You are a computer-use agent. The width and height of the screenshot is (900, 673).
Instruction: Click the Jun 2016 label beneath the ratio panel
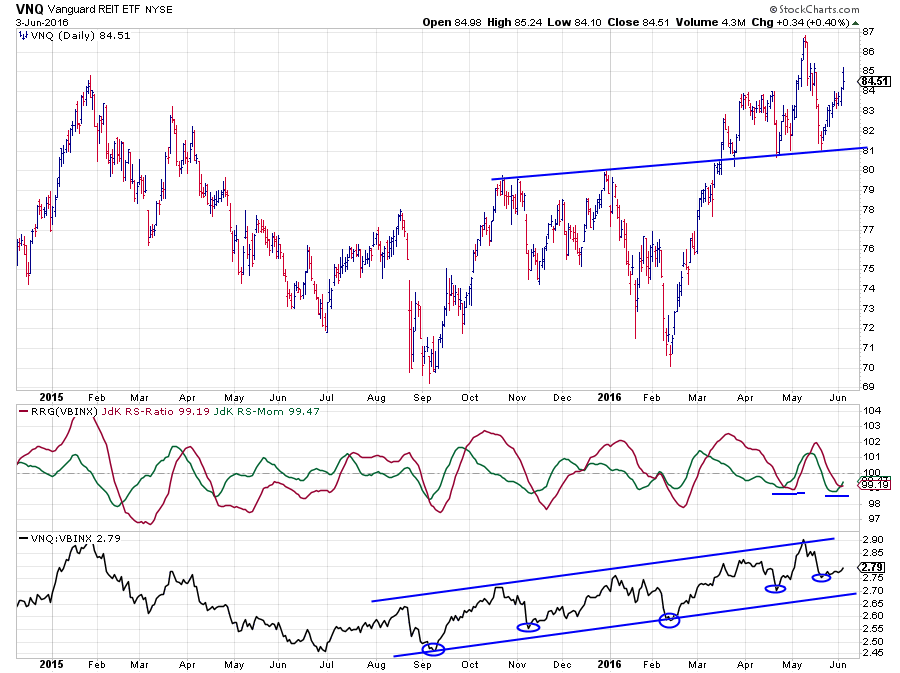click(838, 665)
